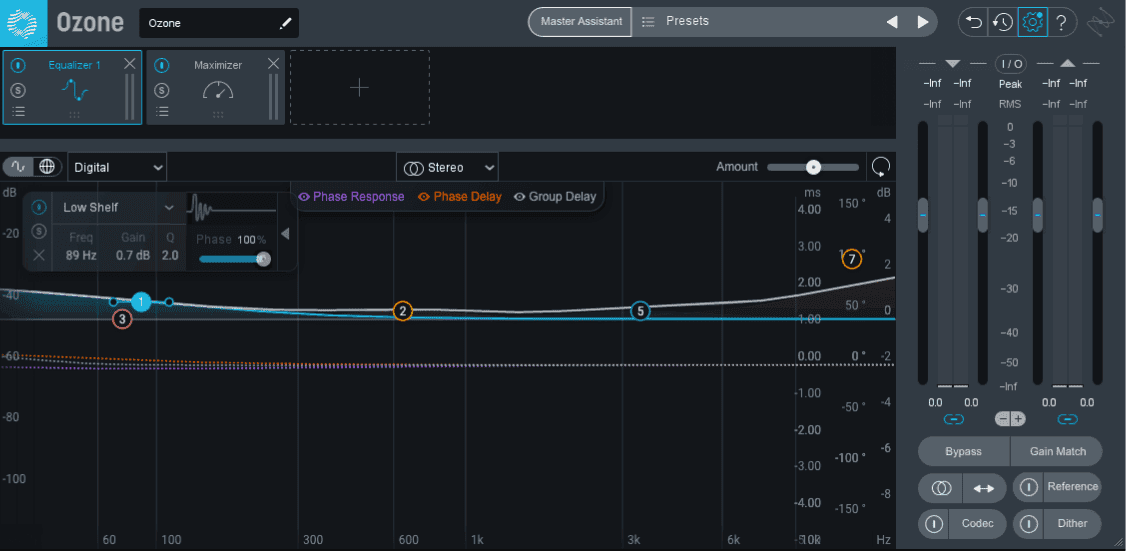Open the help question mark icon
This screenshot has width=1126, height=551.
point(1061,22)
